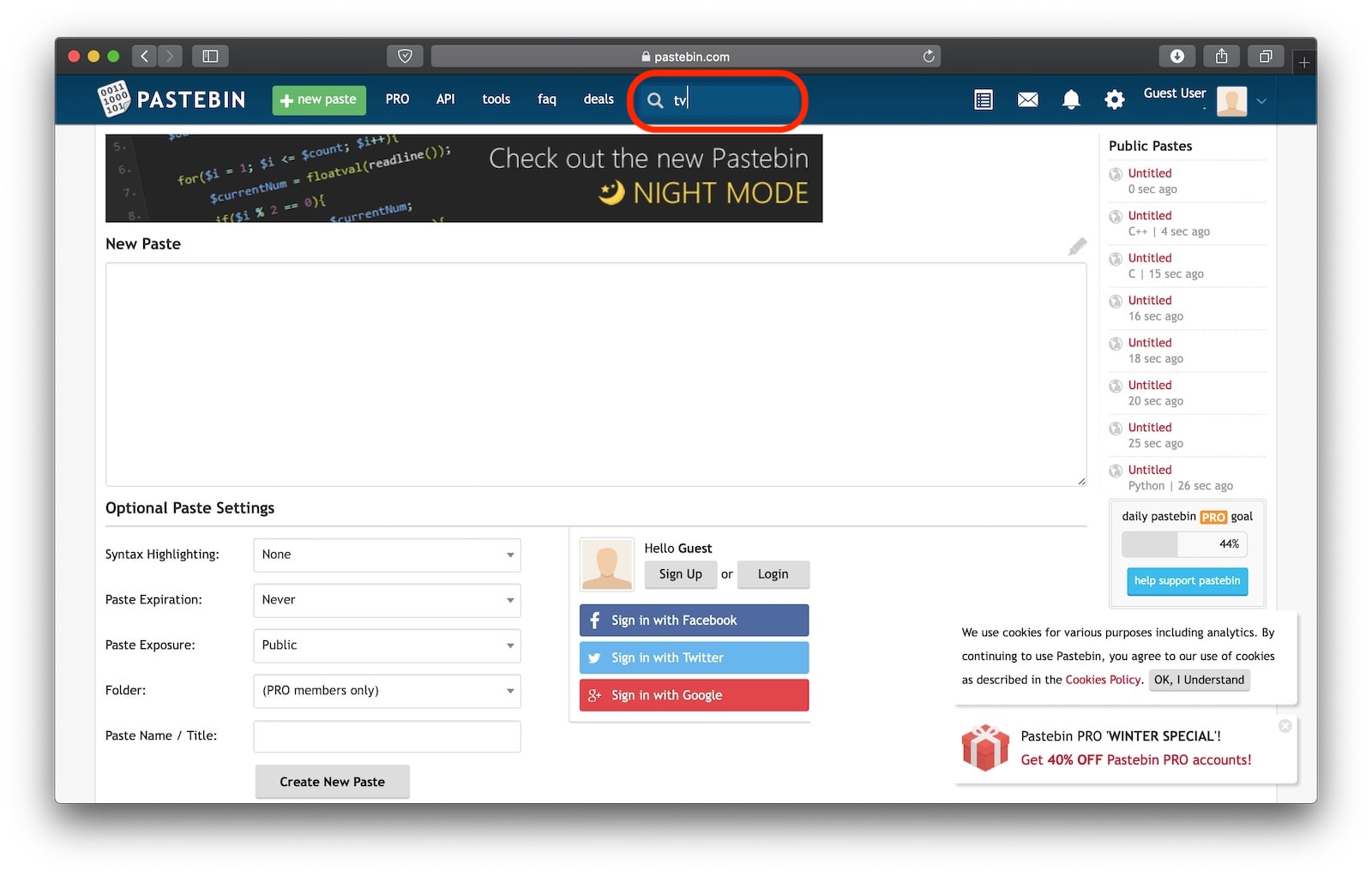Viewport: 1372px width, 876px height.
Task: Click OK, I Understand cookie button
Action: point(1199,680)
